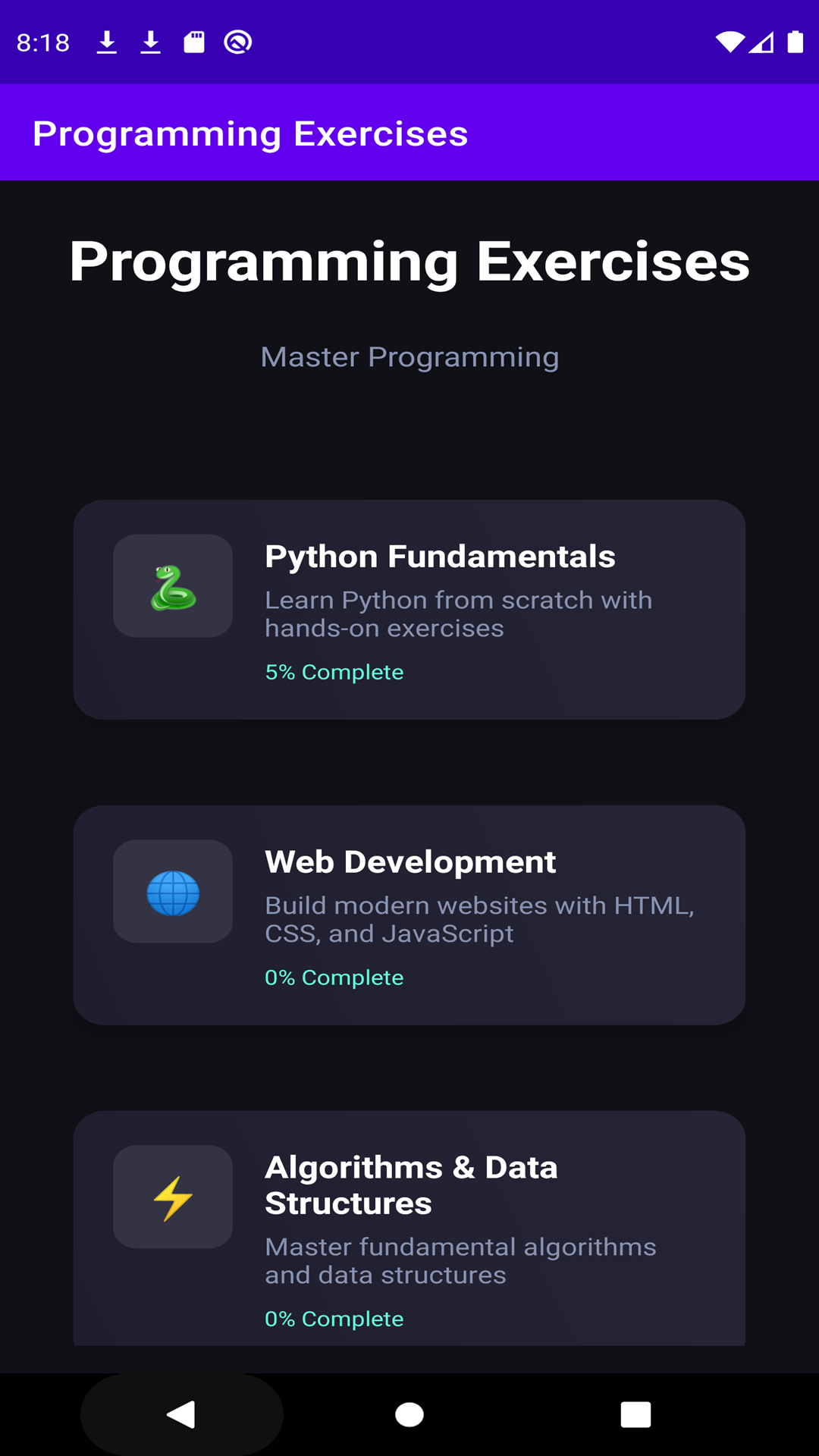Open the Web Development course title
The height and width of the screenshot is (1456, 819).
[410, 862]
